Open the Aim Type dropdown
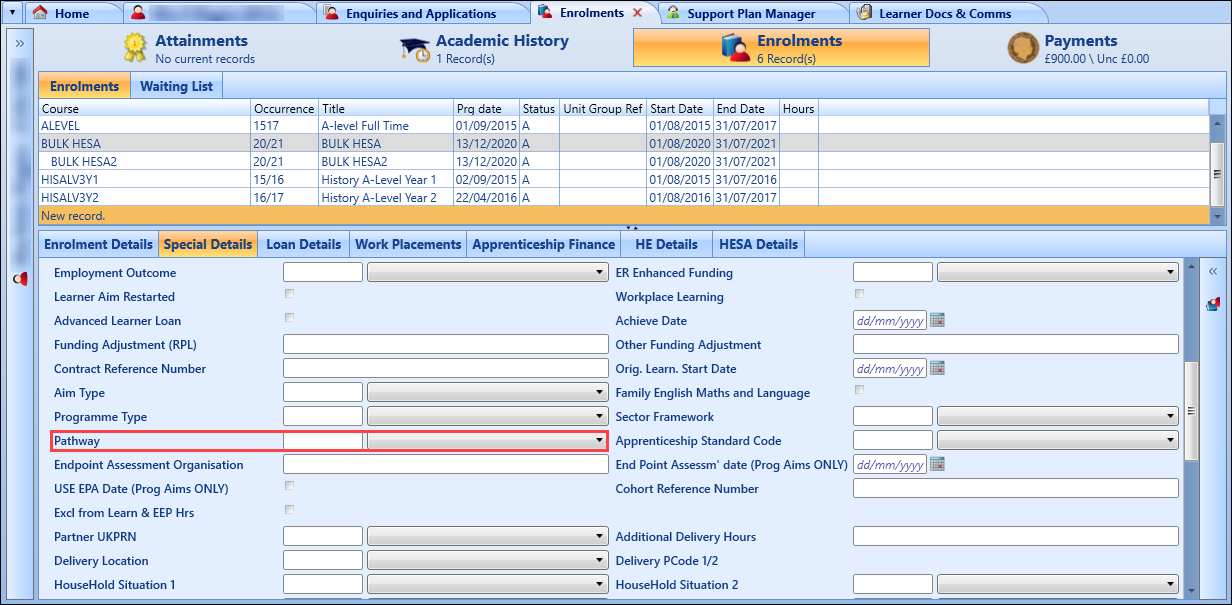The width and height of the screenshot is (1232, 605). pyautogui.click(x=488, y=392)
